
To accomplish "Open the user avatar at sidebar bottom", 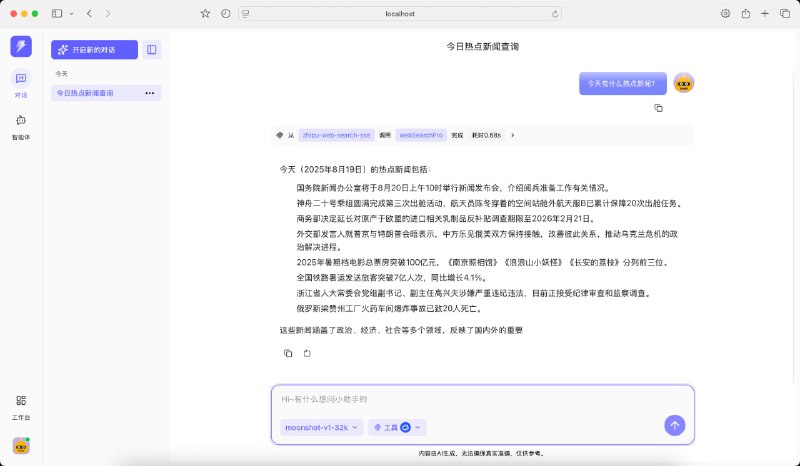I will coord(21,446).
